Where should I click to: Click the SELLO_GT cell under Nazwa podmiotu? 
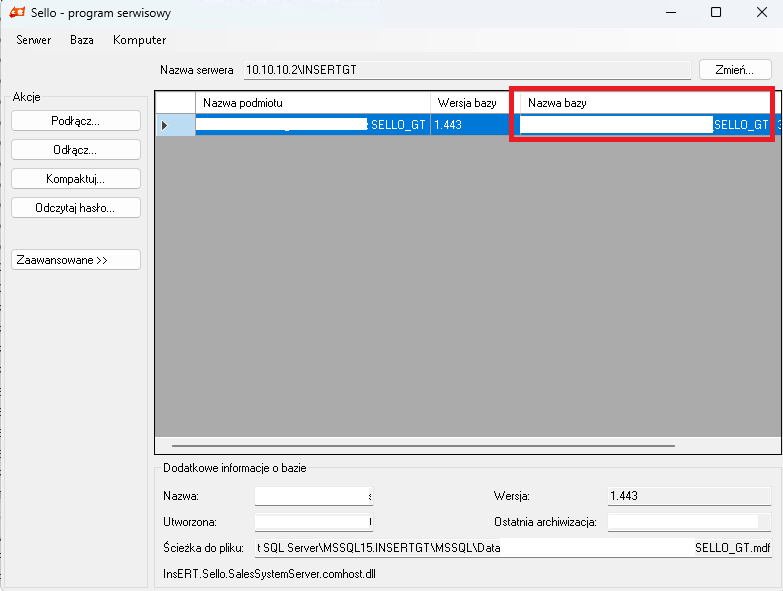point(313,125)
